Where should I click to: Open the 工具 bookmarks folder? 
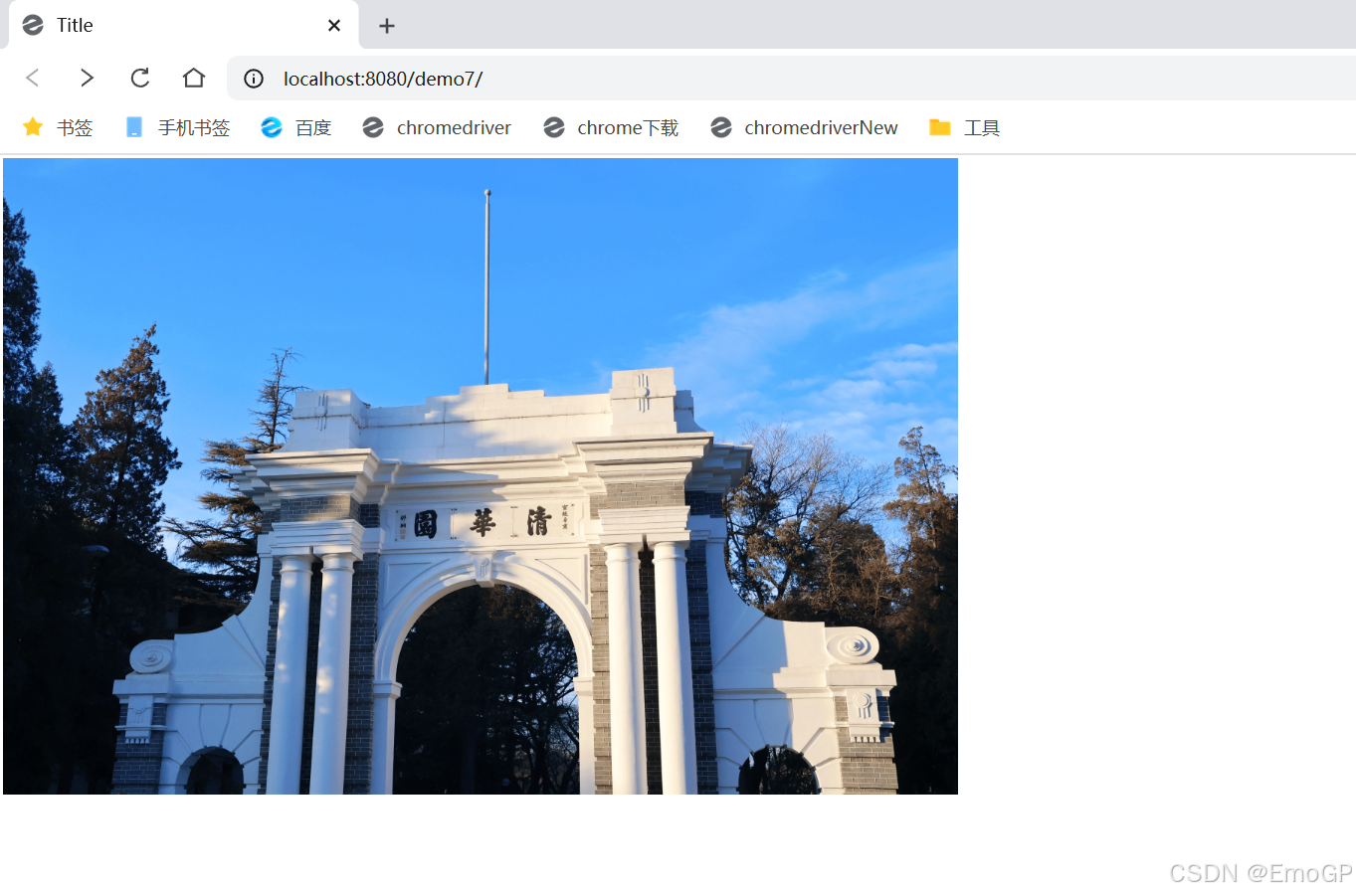964,127
